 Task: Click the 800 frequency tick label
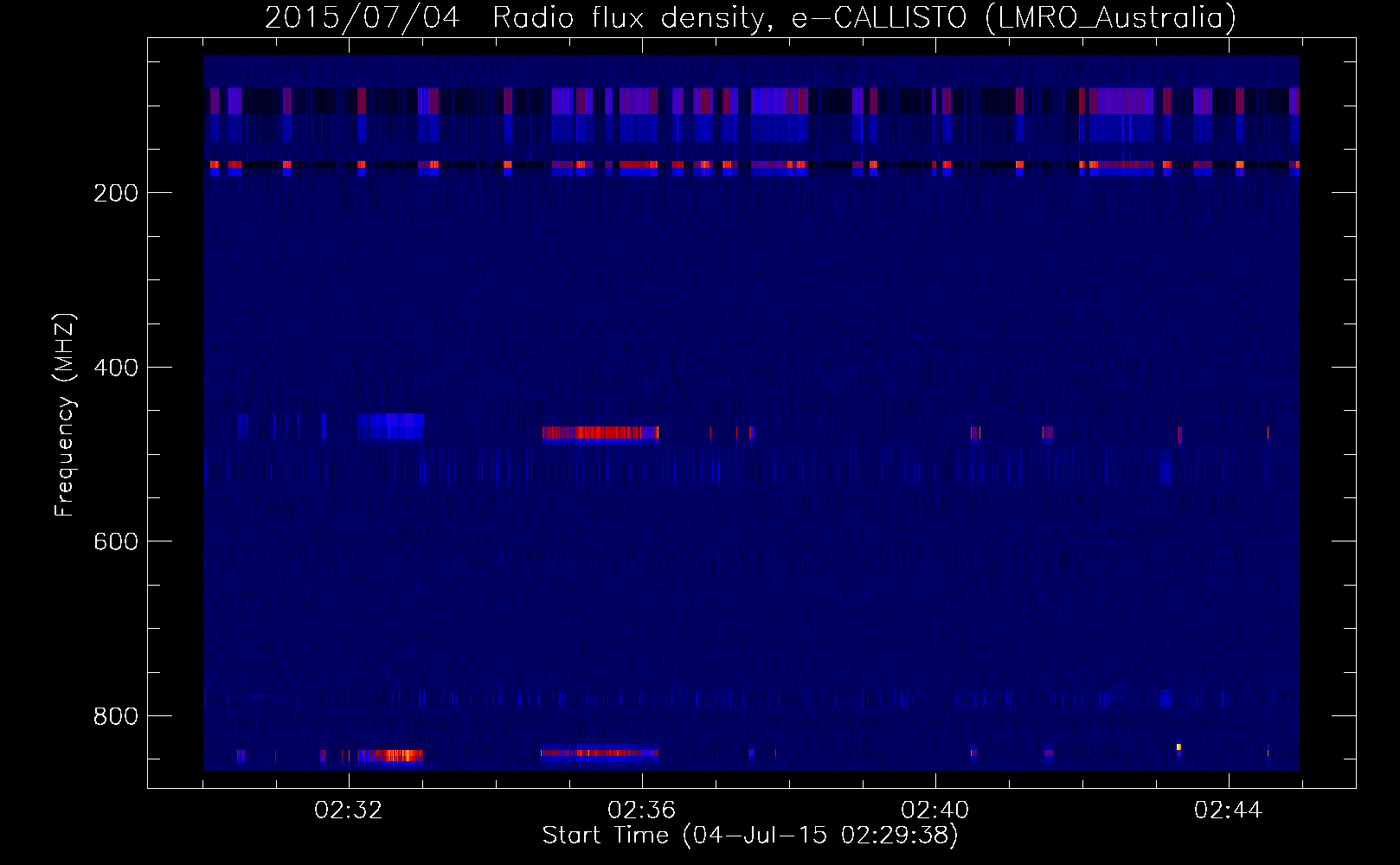116,716
